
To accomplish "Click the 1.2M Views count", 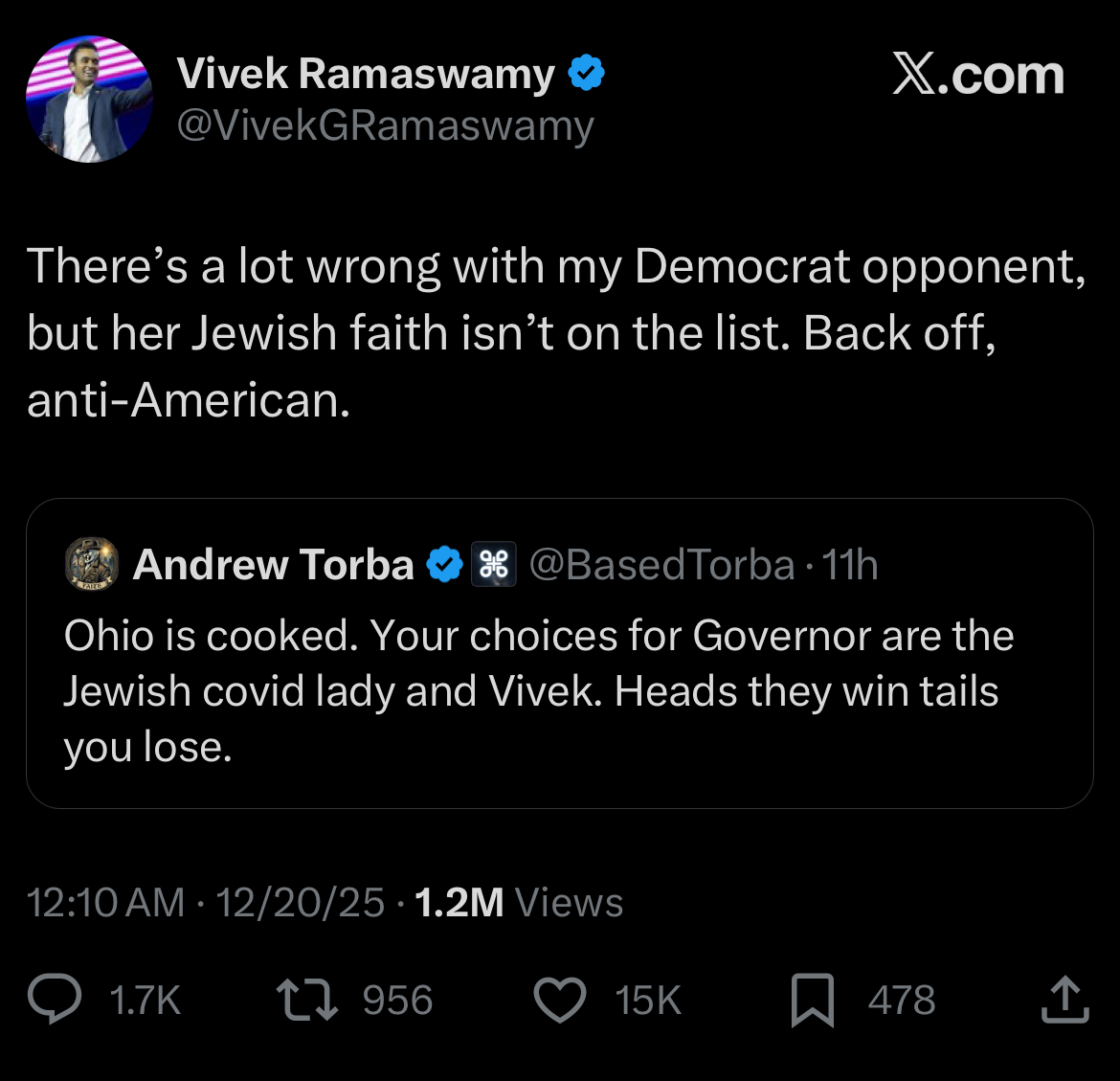I will (518, 902).
